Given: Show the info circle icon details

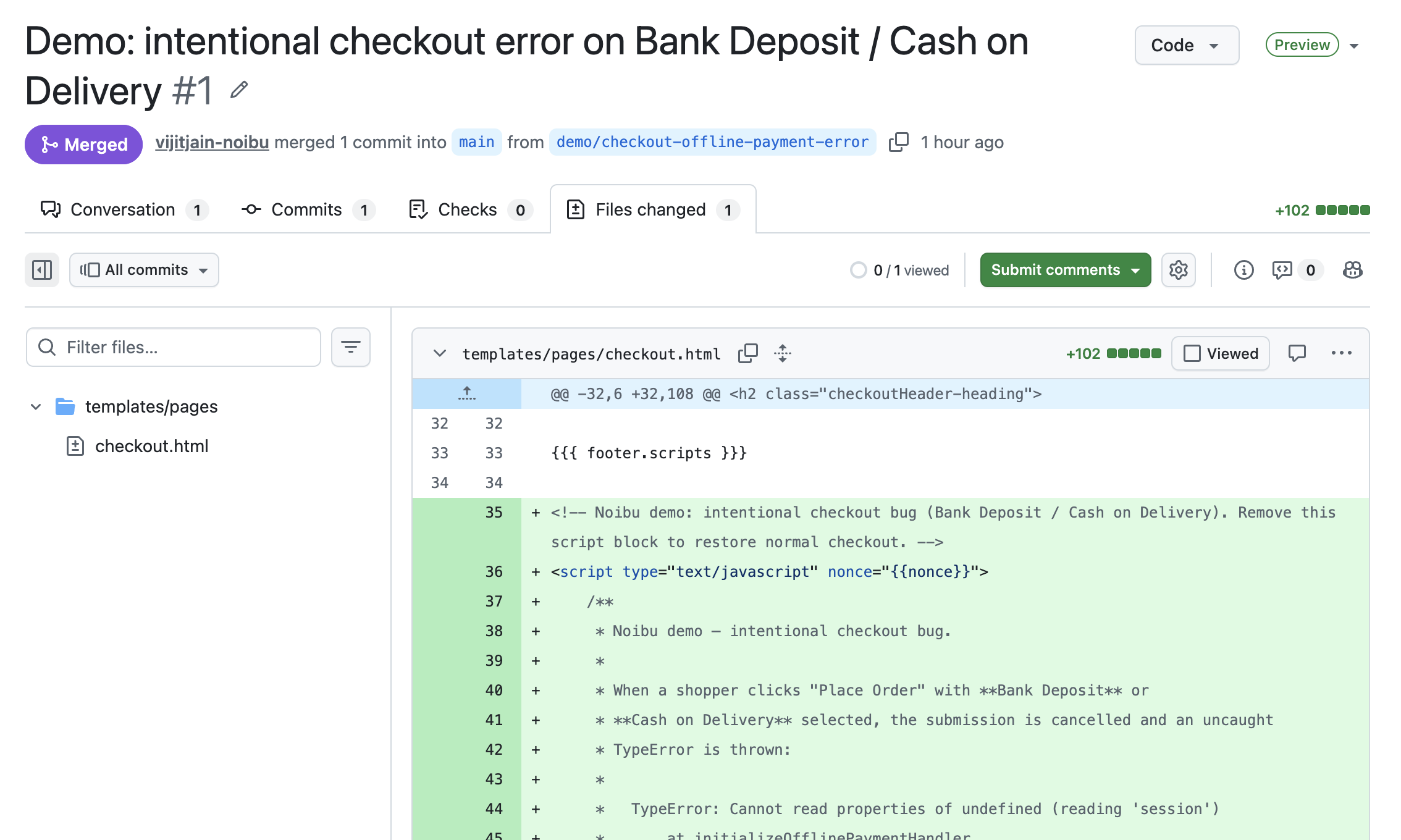Looking at the screenshot, I should 1243,270.
